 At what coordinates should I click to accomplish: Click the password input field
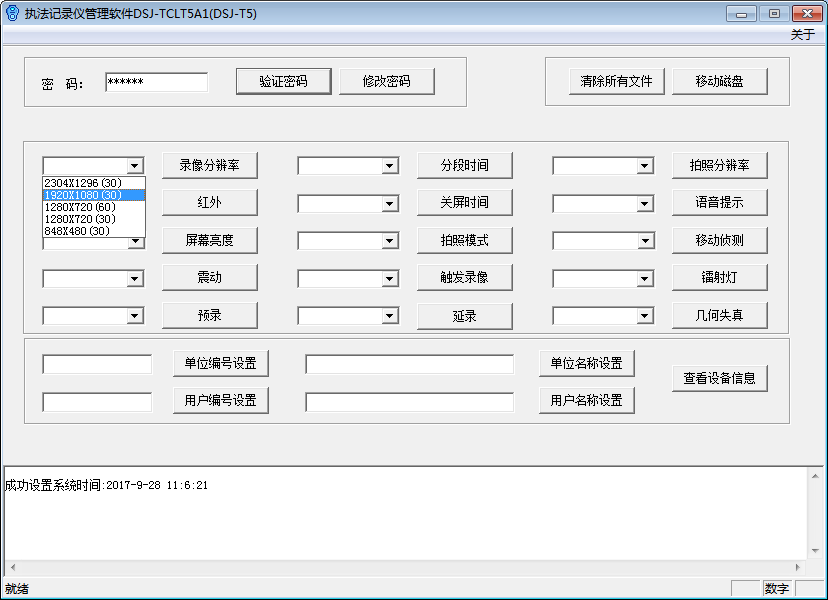155,82
